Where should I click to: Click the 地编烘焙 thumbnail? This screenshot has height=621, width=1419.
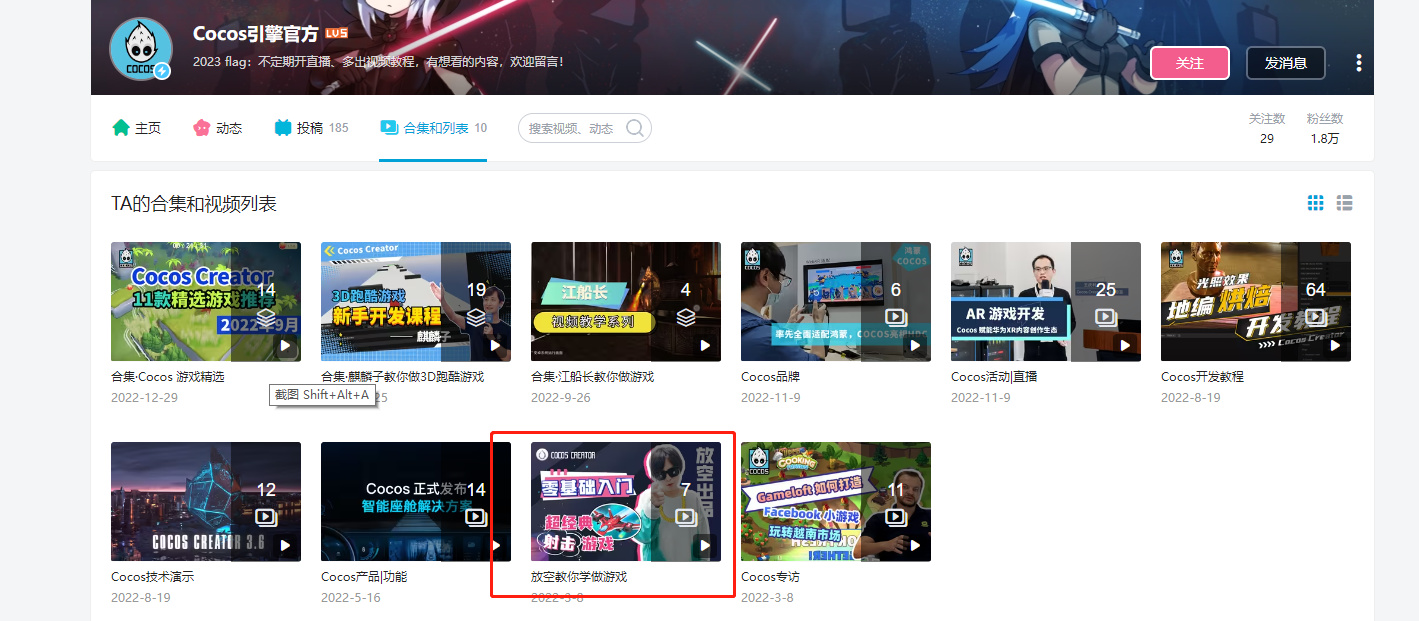pyautogui.click(x=1256, y=301)
